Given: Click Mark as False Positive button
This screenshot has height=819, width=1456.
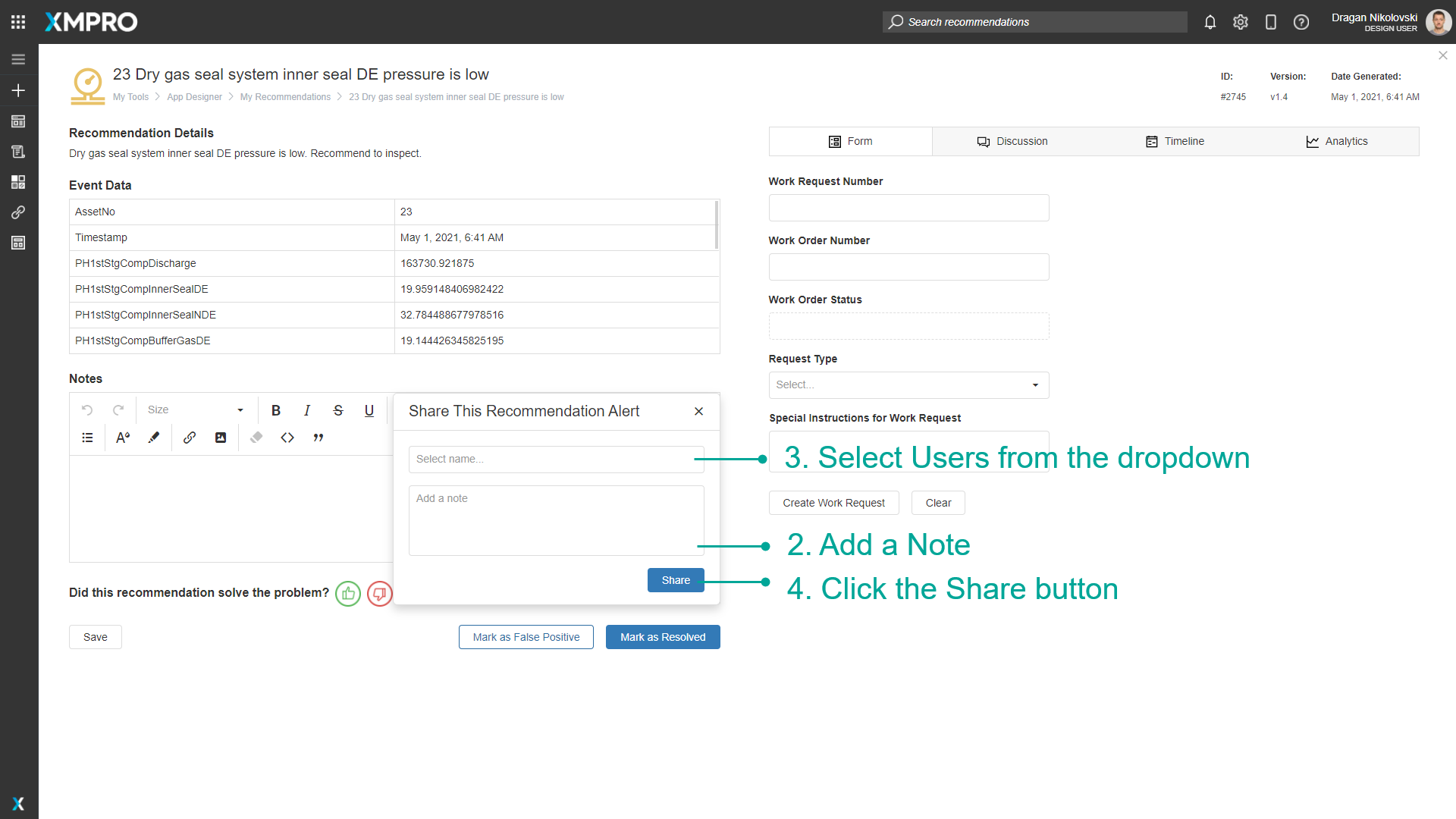Looking at the screenshot, I should pos(526,637).
